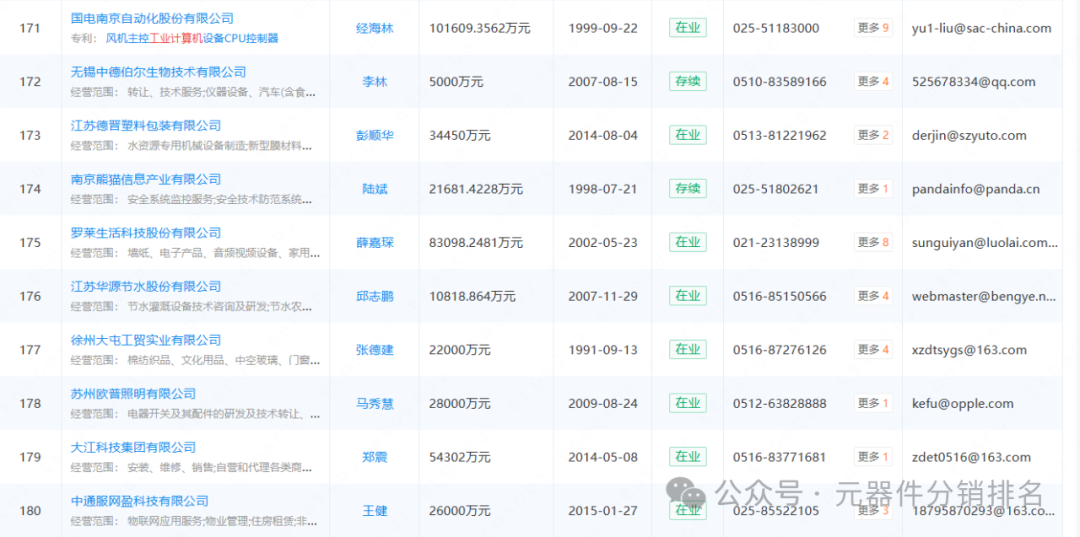
Task: Click 在业 status tag for 罗莱生活科技
Action: [687, 242]
